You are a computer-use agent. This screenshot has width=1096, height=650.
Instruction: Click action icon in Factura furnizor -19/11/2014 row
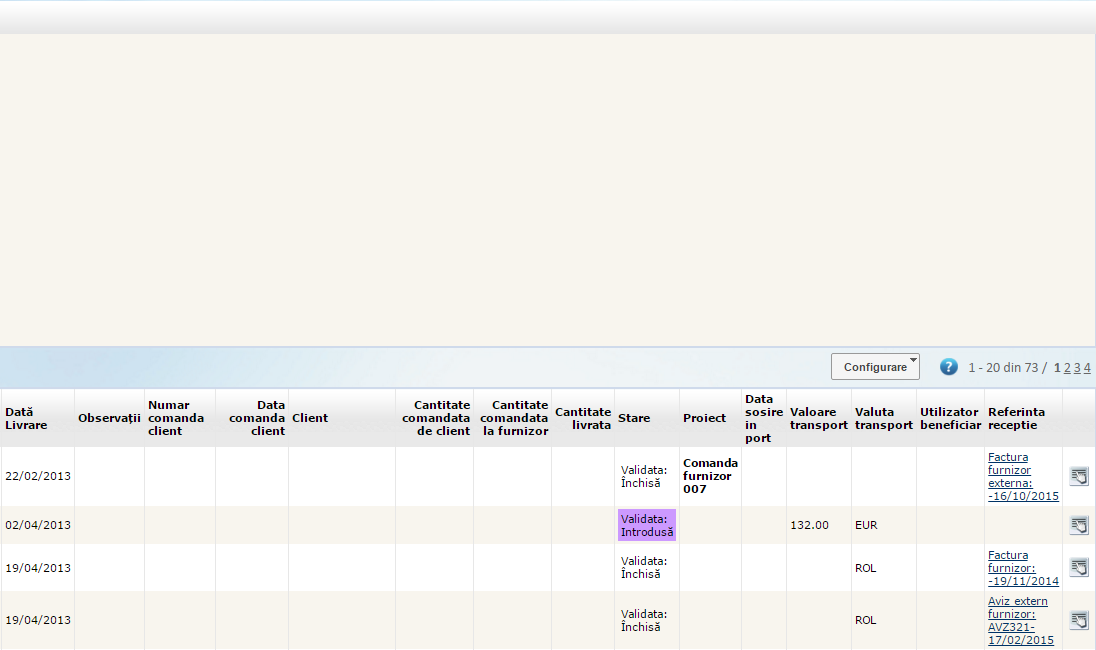click(x=1079, y=567)
